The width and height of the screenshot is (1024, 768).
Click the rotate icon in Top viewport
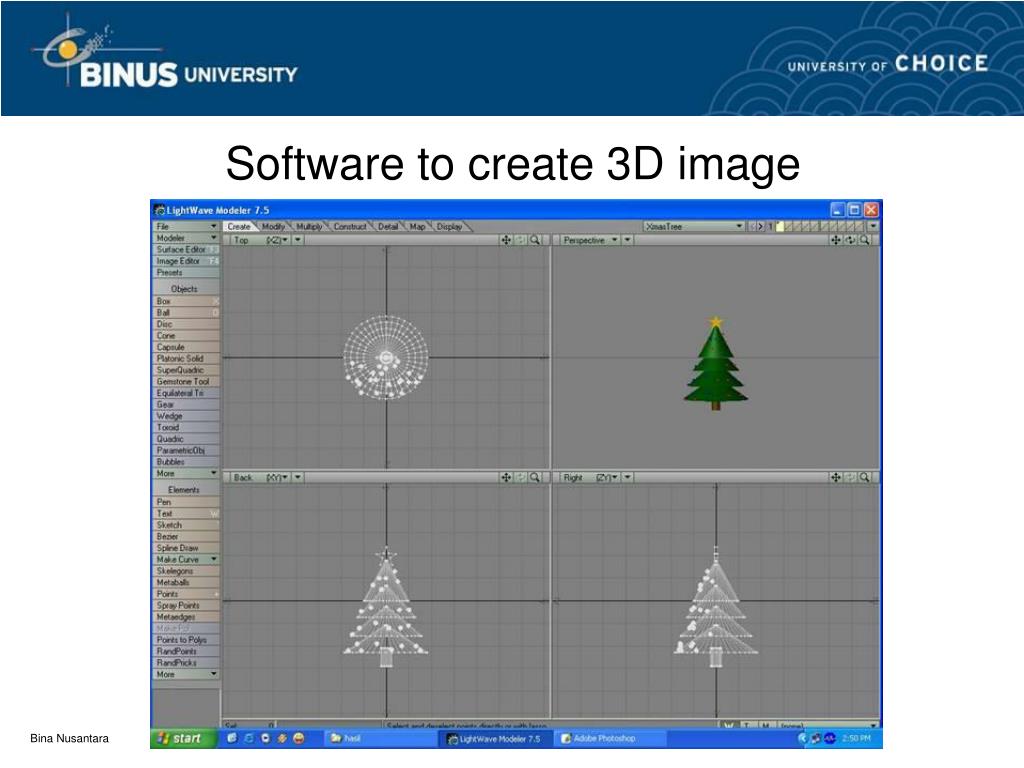[520, 240]
